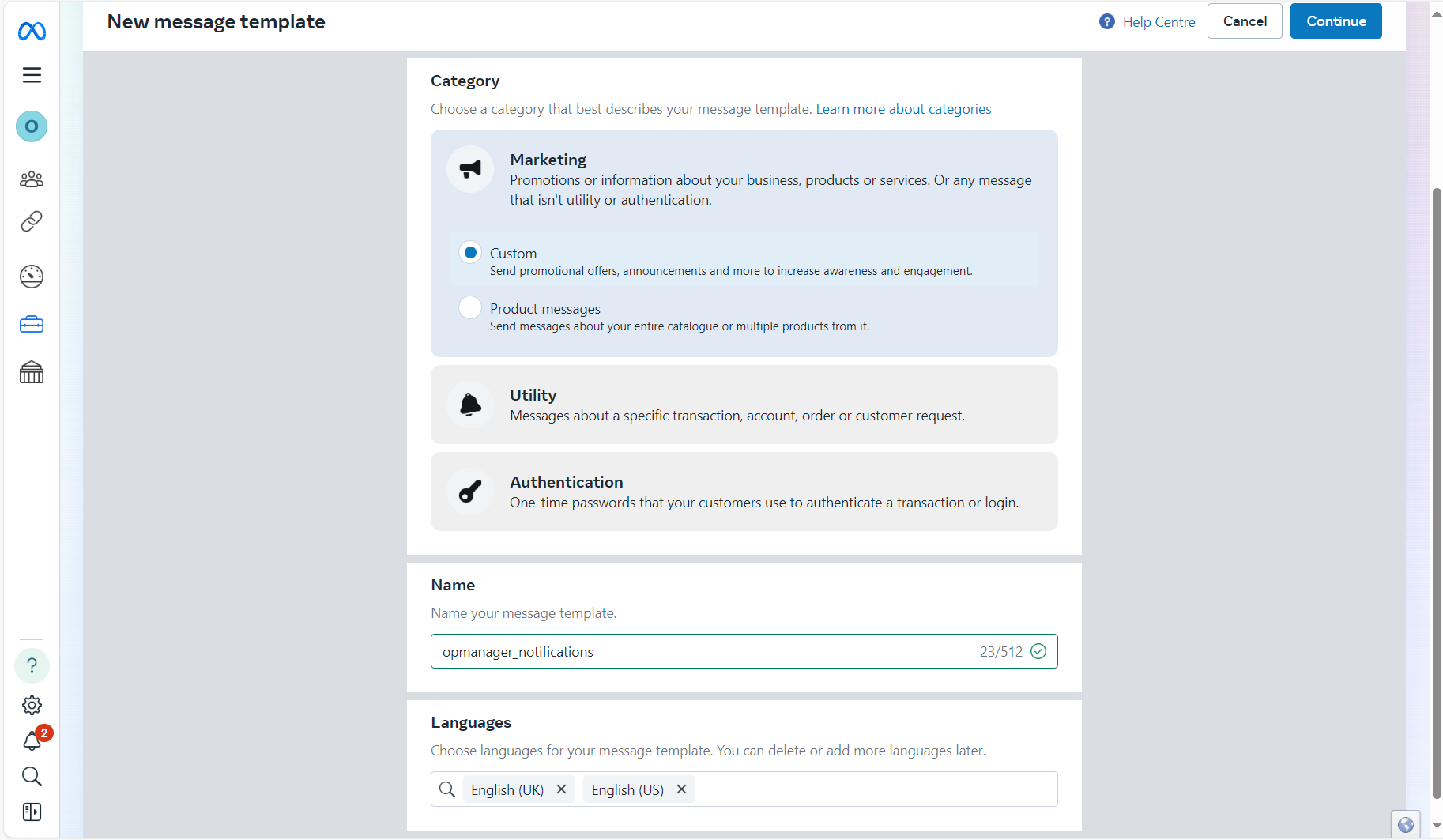1443x840 pixels.
Task: Click the template name input field
Action: click(x=703, y=652)
